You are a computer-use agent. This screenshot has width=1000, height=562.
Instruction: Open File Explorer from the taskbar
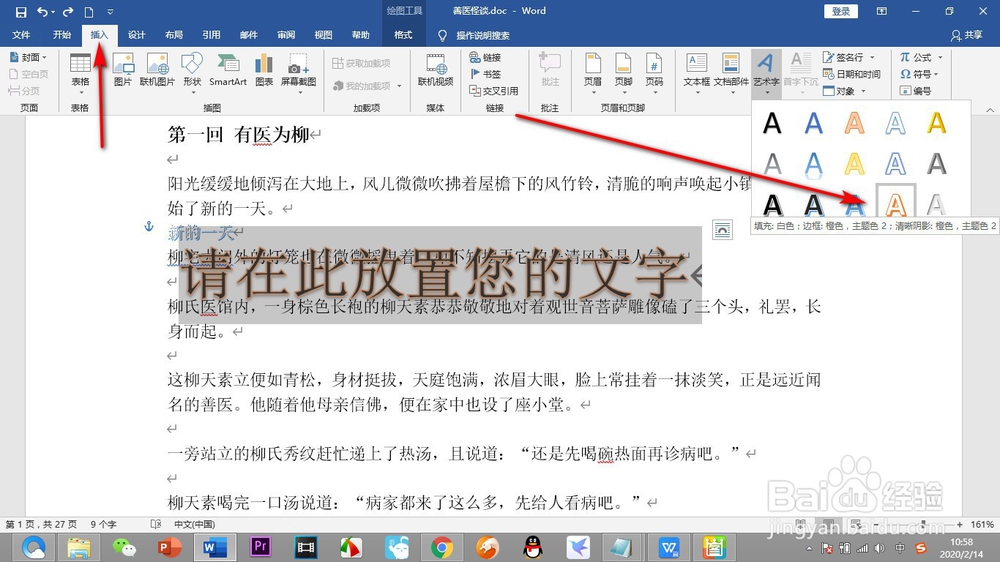click(78, 547)
